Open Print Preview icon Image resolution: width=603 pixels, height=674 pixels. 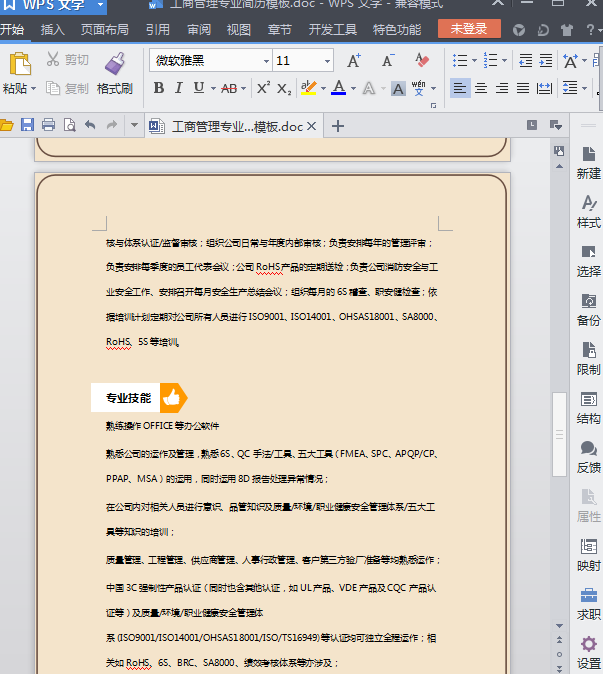[x=69, y=125]
